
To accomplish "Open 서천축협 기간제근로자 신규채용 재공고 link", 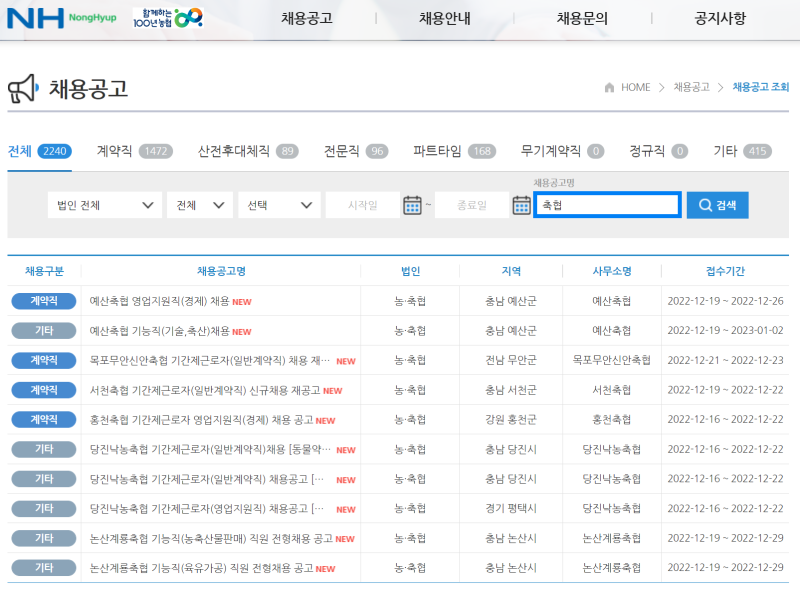I will (205, 390).
